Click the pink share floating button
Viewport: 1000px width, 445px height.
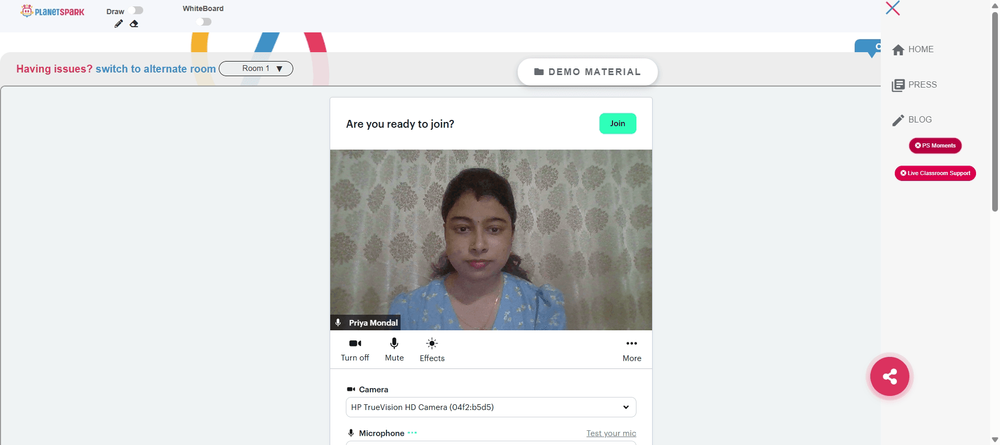(x=890, y=376)
